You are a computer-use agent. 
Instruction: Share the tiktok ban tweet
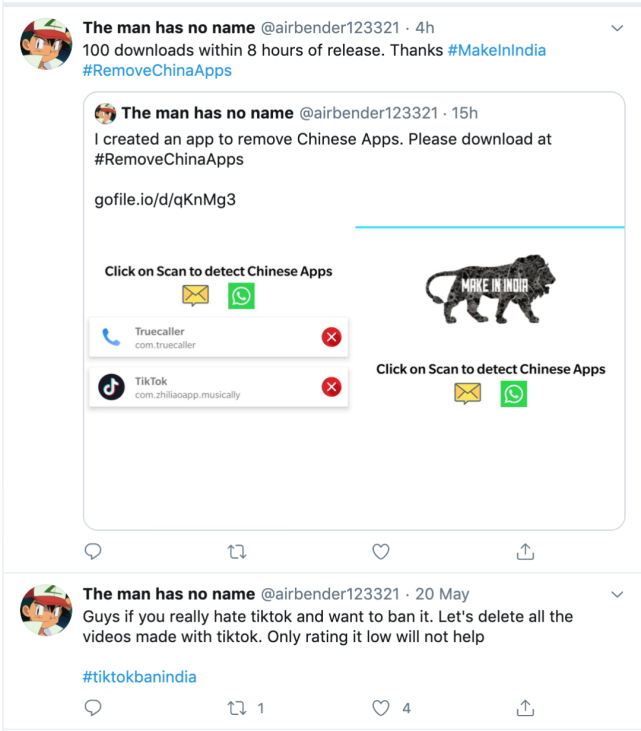[x=524, y=708]
